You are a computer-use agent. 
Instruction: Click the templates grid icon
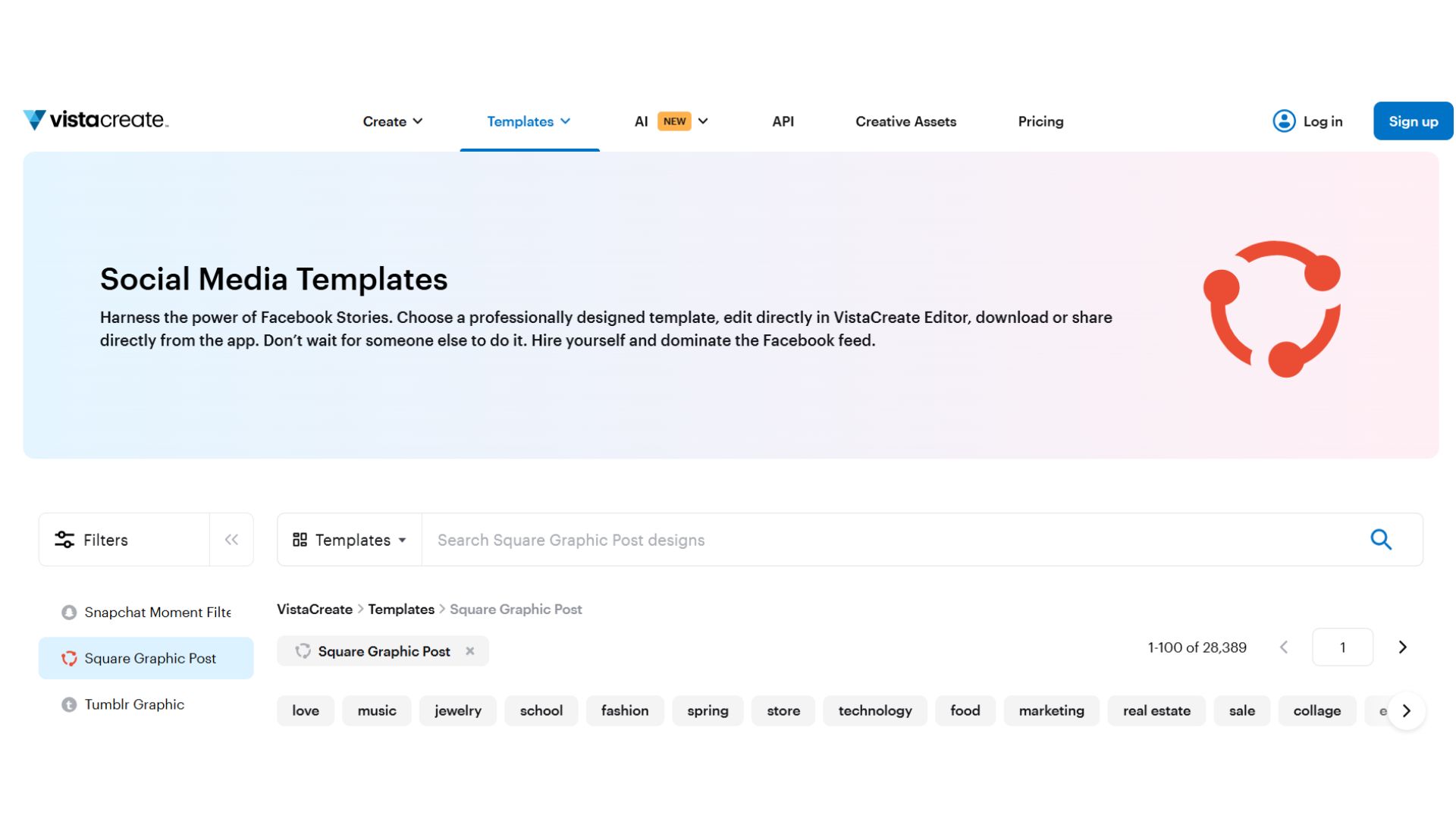[300, 540]
